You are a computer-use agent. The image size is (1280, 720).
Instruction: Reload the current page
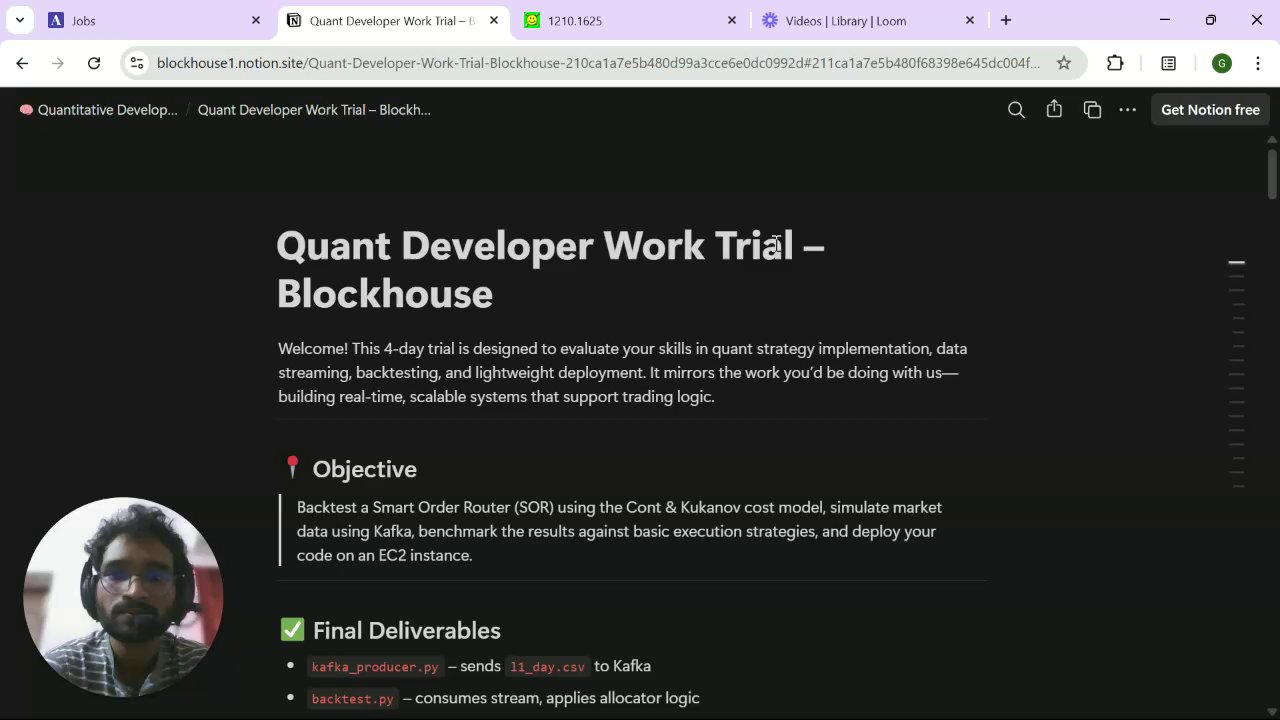pyautogui.click(x=94, y=63)
